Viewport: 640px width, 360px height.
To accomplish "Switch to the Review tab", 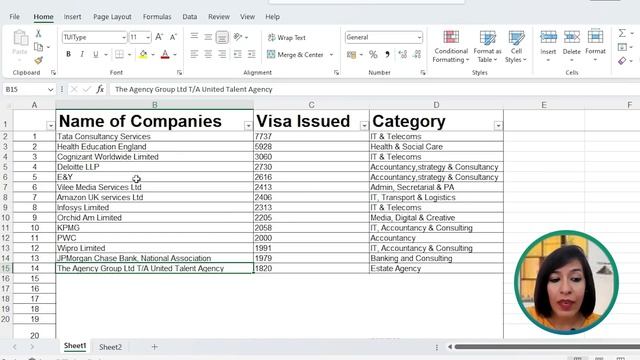I will (x=219, y=17).
